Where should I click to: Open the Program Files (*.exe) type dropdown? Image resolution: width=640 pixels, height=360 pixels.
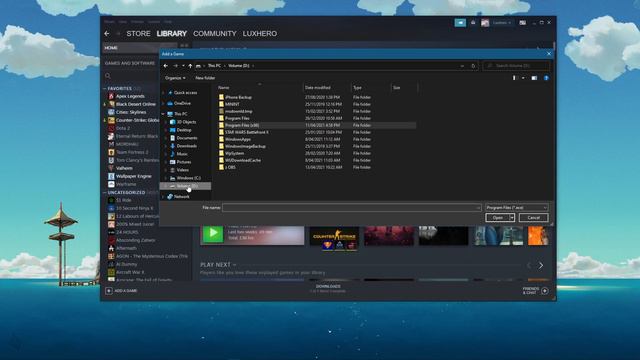[516, 208]
